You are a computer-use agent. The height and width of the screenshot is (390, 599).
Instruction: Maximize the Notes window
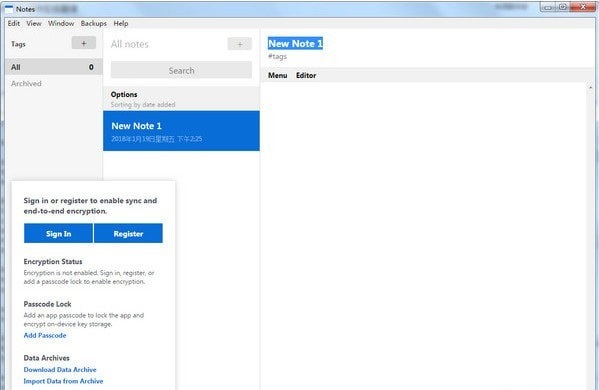tap(562, 7)
